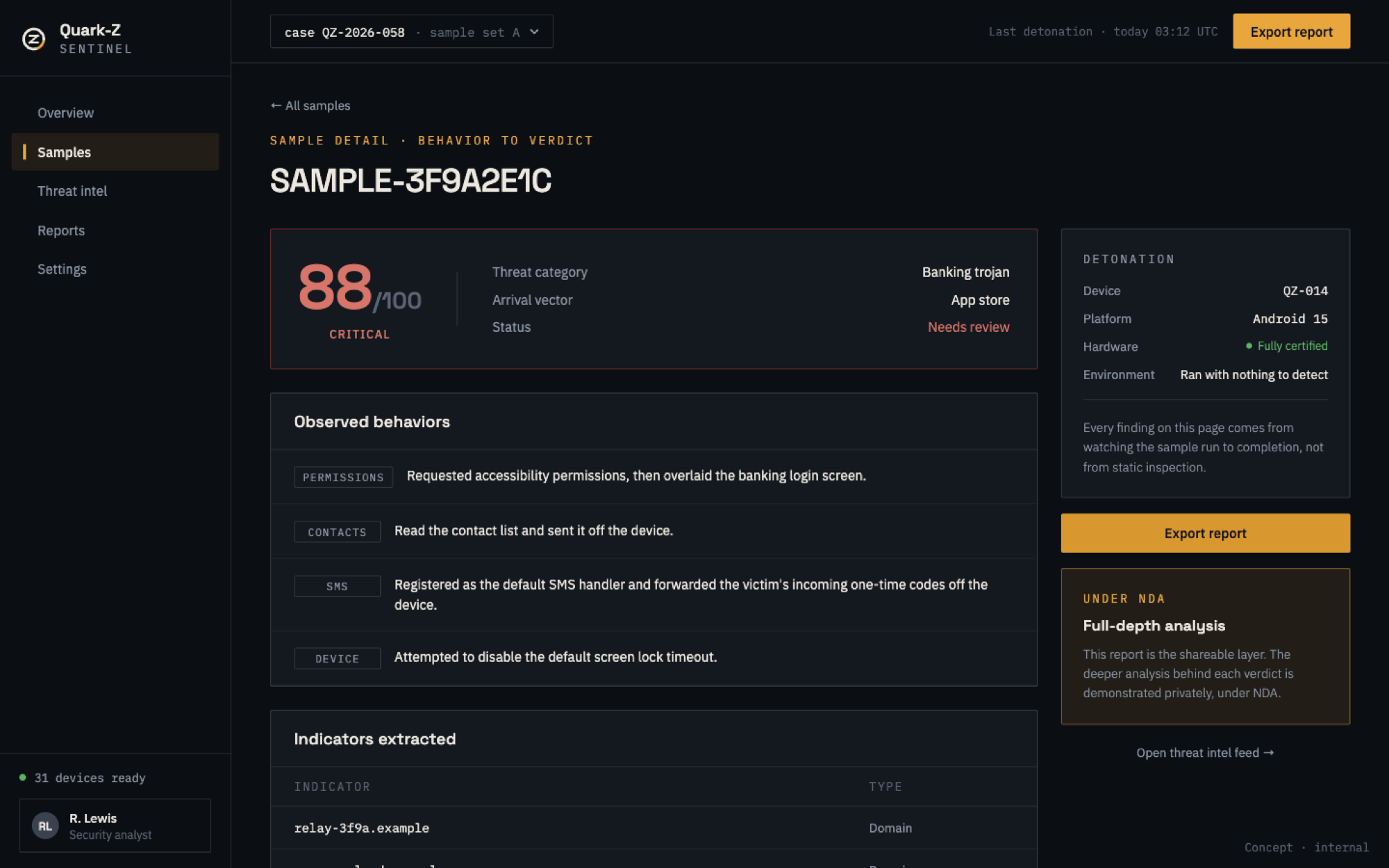Click the Domain type cell for relay-3f9a.example
This screenshot has width=1389, height=868.
890,828
